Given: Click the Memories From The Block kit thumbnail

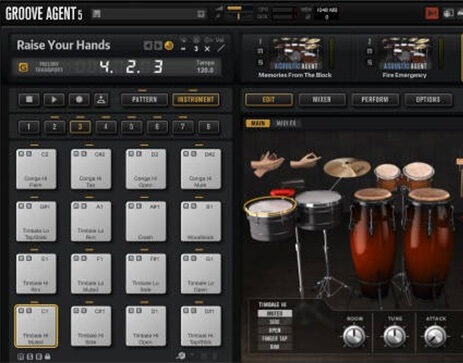Looking at the screenshot, I should click(296, 53).
